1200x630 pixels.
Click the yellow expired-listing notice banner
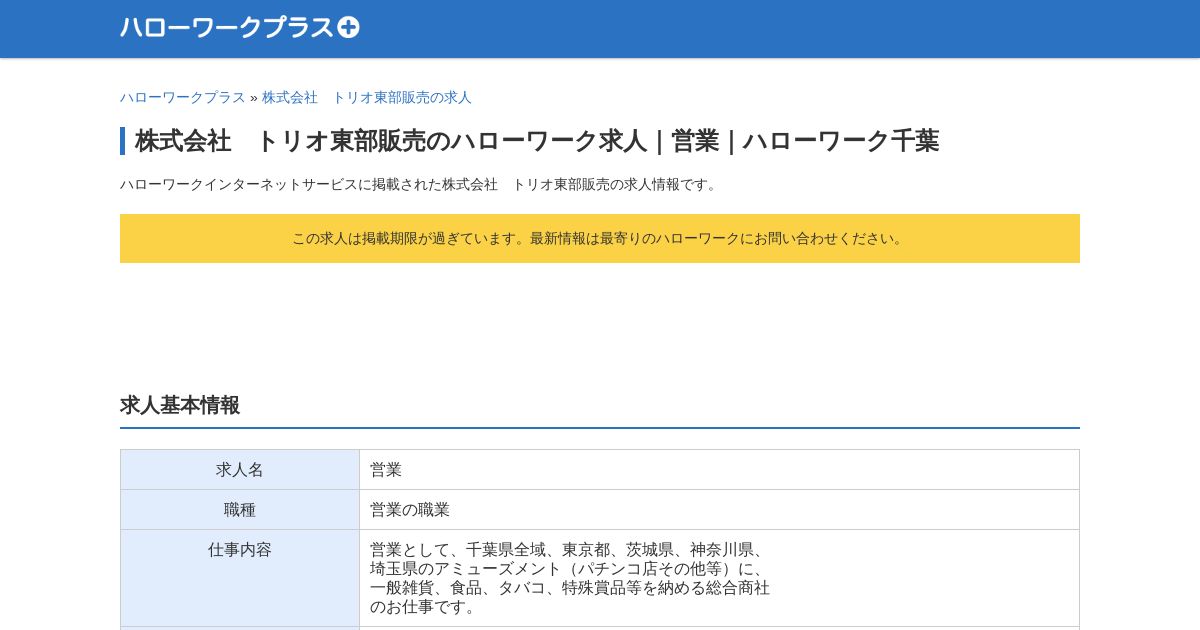[600, 238]
